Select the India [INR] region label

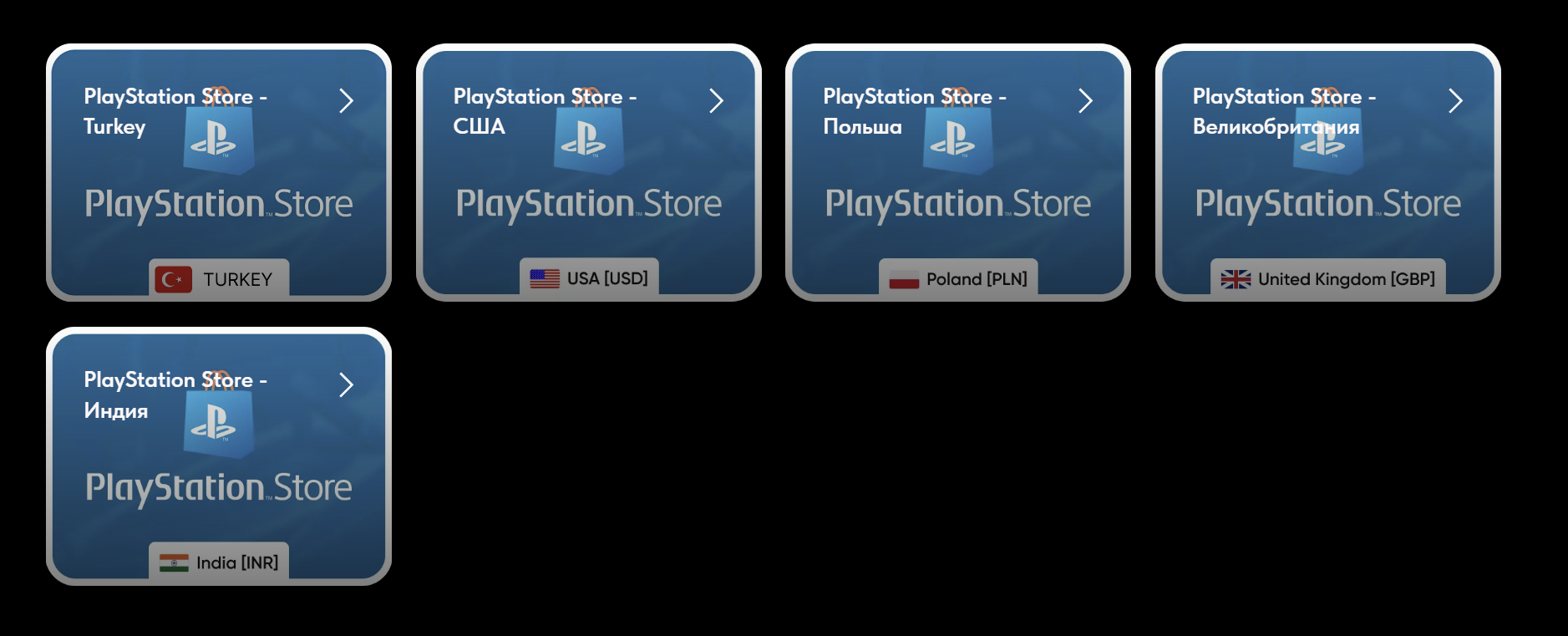[237, 563]
